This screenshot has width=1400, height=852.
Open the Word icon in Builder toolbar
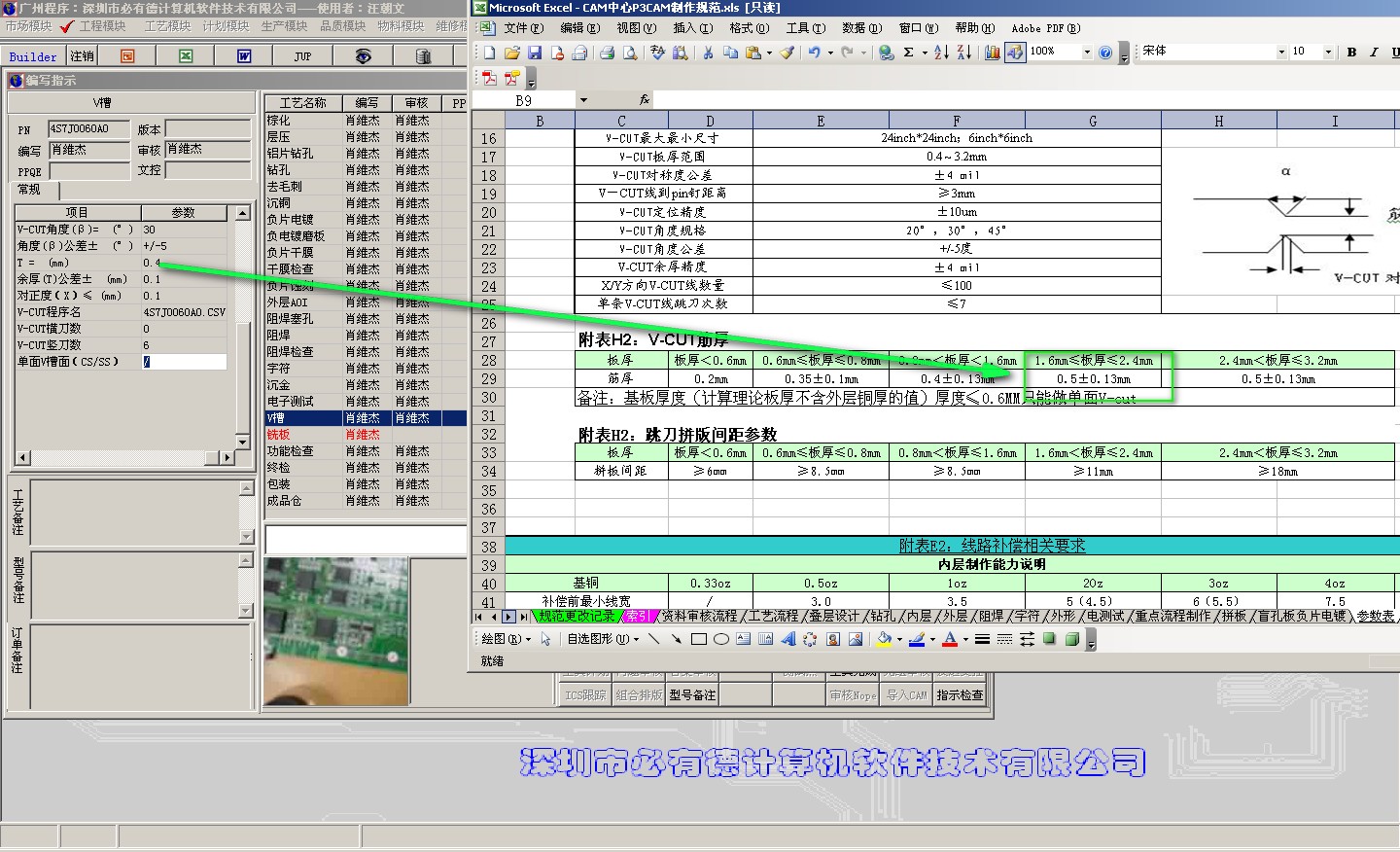point(244,56)
